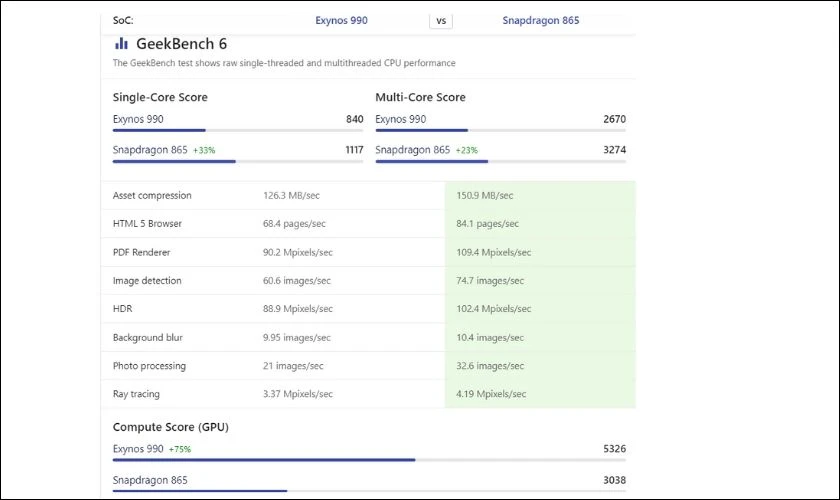Click the Snapdragon 865 multi-core progress bar
This screenshot has width=840, height=500.
pos(500,161)
